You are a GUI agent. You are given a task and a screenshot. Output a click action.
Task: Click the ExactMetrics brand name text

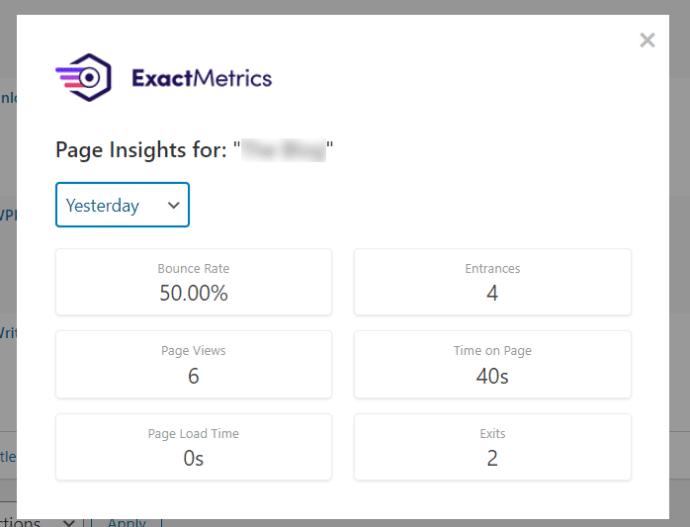coord(202,78)
